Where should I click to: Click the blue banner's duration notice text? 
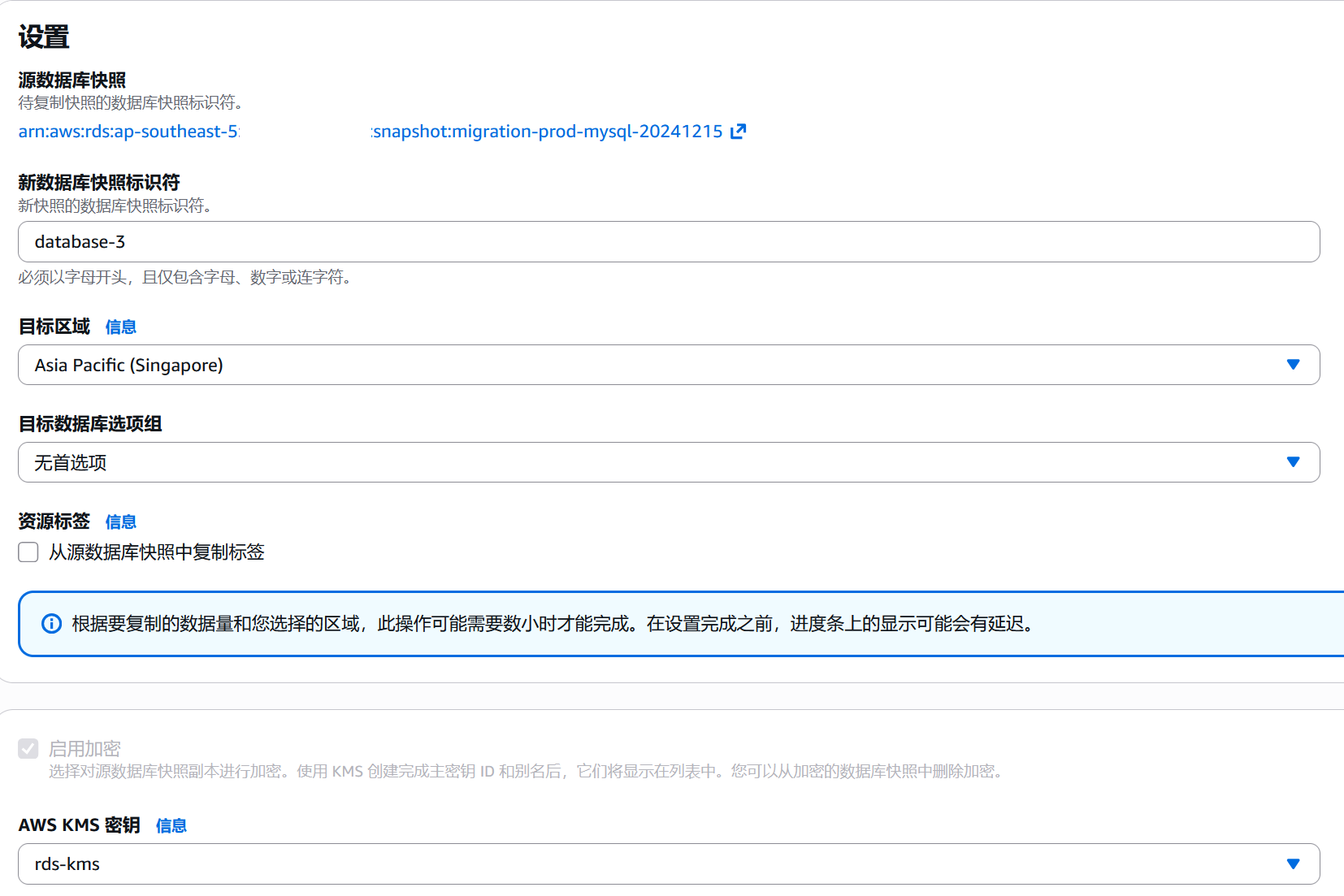pyautogui.click(x=553, y=624)
